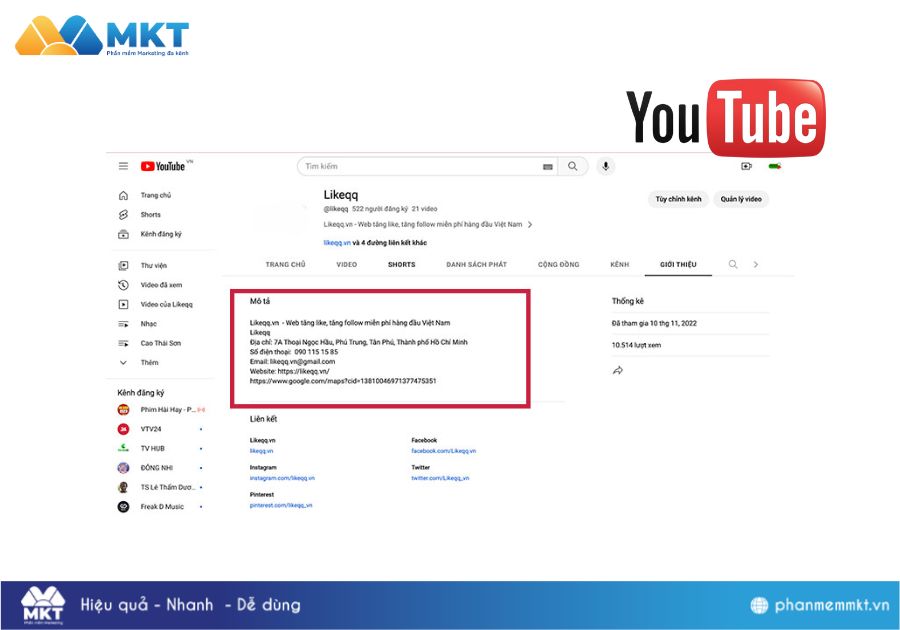
Task: Switch to the SHORTS tab
Action: (401, 265)
